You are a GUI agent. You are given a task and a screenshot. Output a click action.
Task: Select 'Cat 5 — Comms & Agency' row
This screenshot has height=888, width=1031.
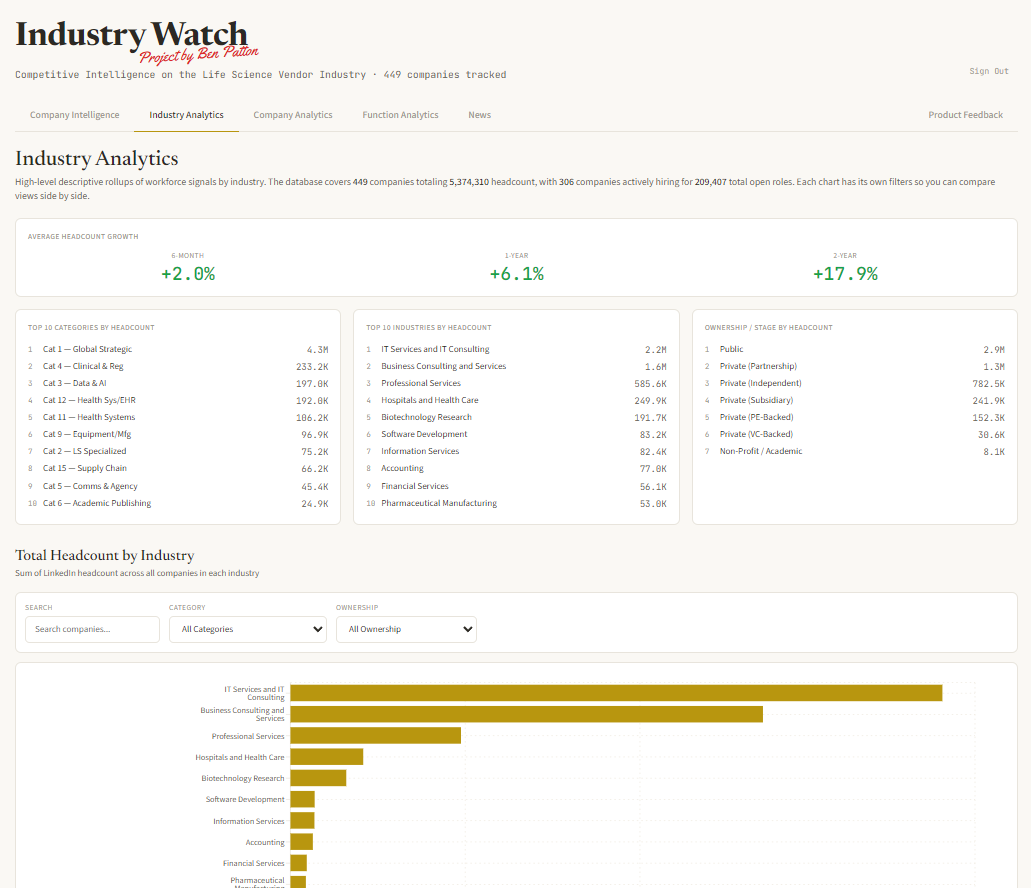[x=178, y=486]
